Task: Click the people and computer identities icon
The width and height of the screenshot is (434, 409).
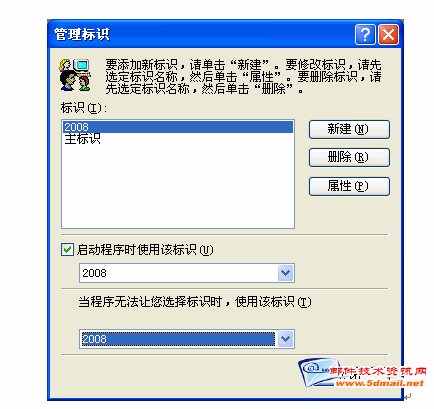Action: point(75,75)
